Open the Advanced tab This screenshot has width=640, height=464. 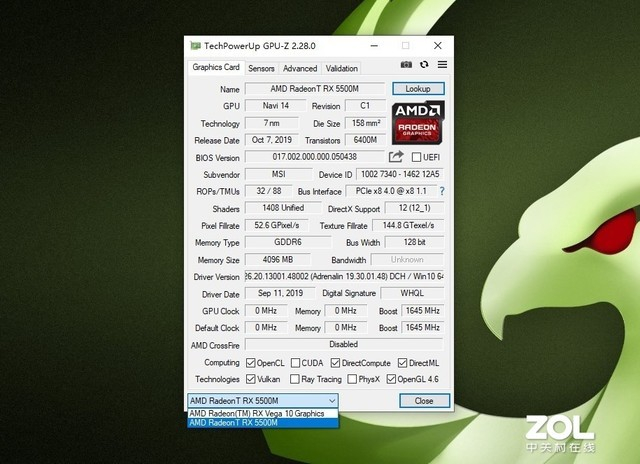pos(300,69)
